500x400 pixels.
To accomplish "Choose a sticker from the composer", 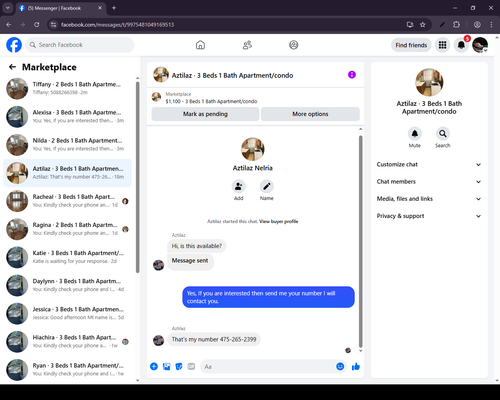I will [179, 367].
